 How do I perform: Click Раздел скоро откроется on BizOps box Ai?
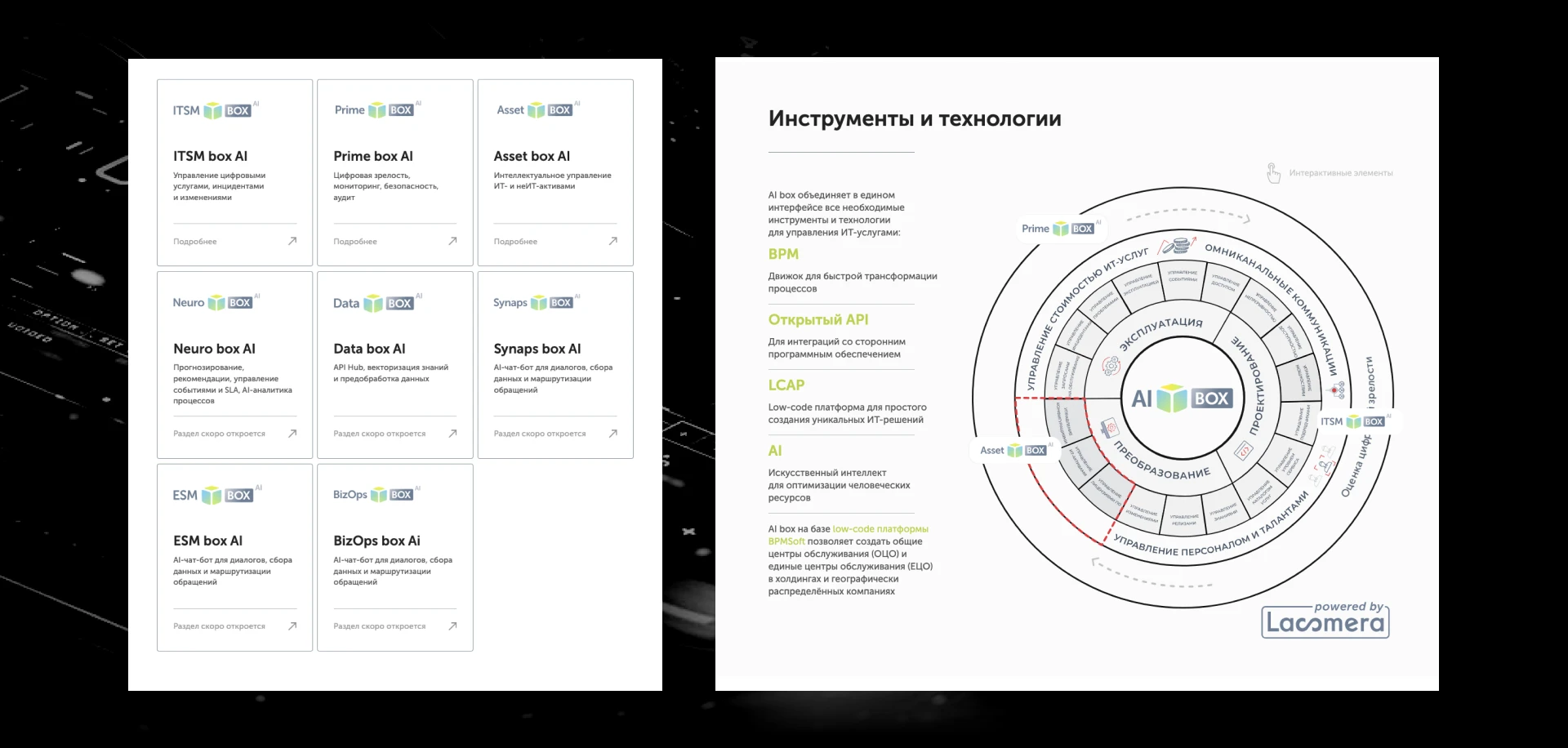(x=379, y=626)
